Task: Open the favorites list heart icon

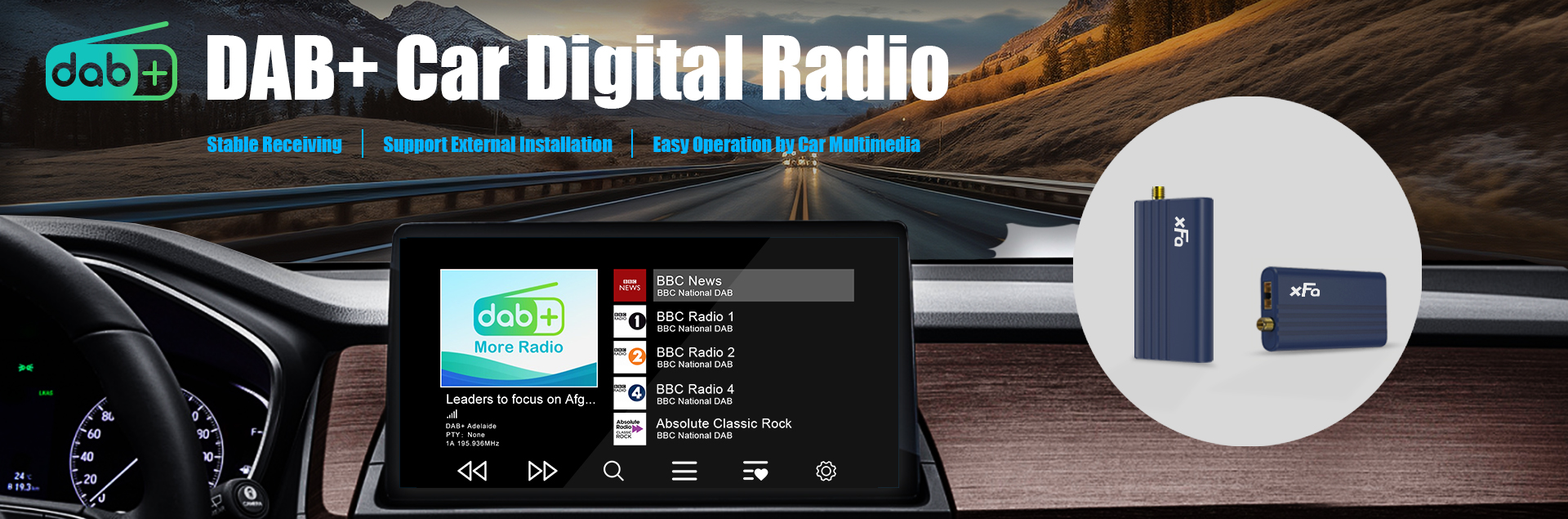Action: [755, 471]
